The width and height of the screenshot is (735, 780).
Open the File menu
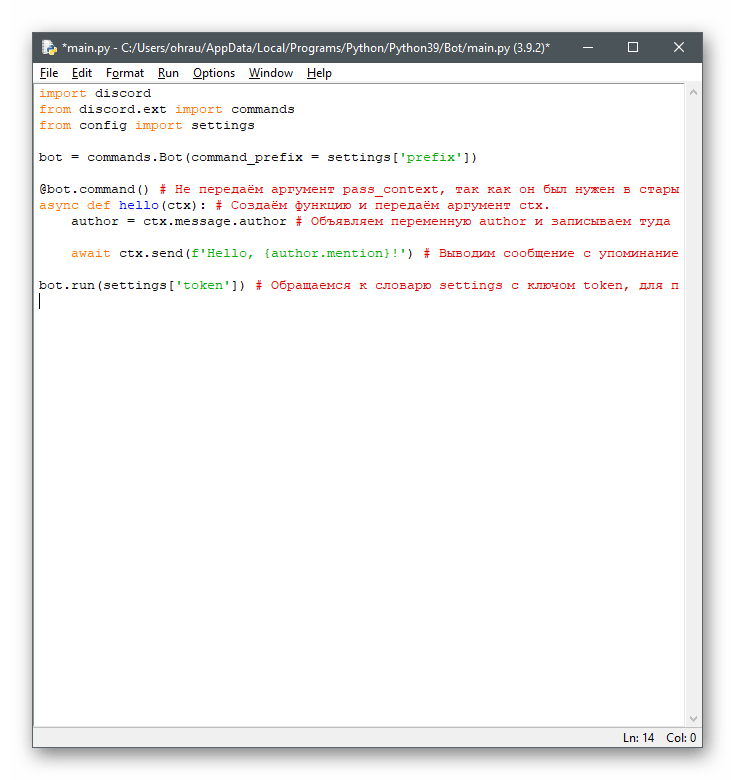point(49,73)
